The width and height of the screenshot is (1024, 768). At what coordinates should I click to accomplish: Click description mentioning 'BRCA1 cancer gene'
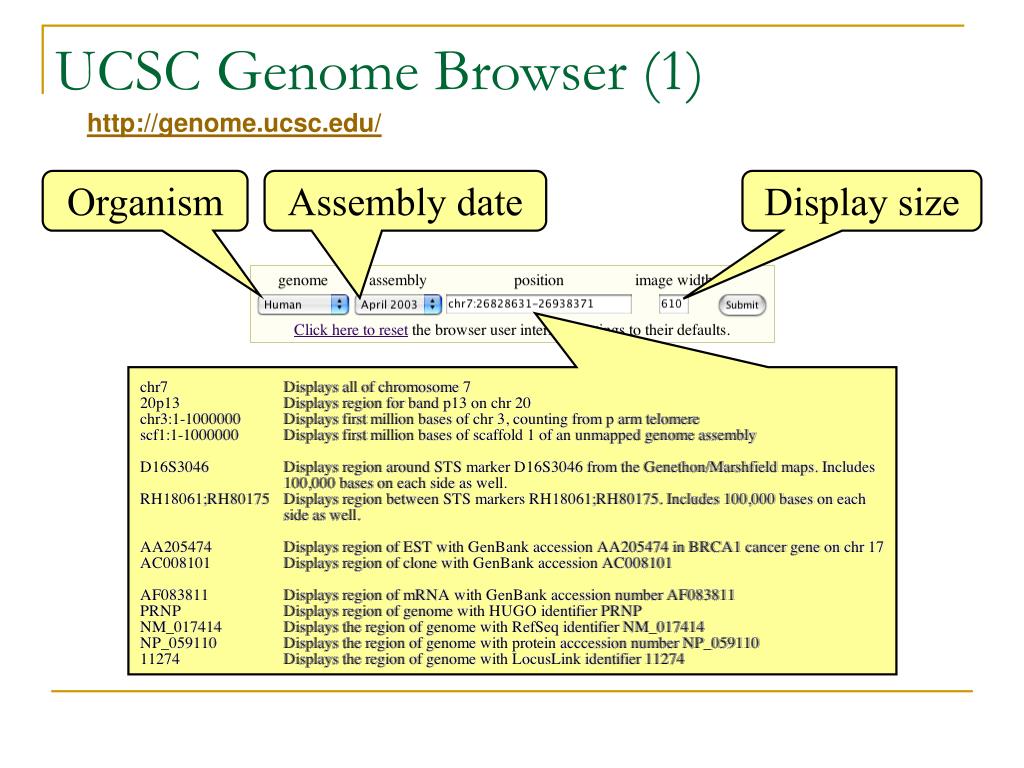[583, 547]
